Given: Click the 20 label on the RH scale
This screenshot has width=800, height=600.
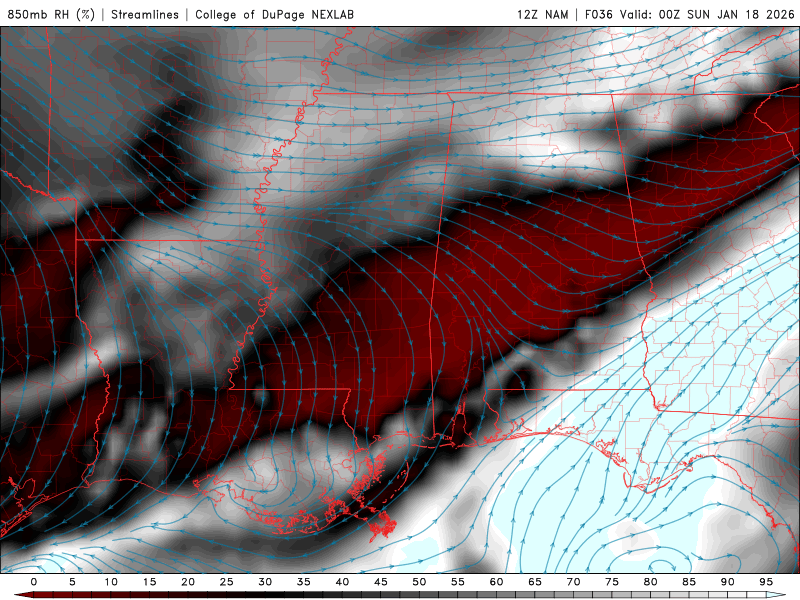Looking at the screenshot, I should pyautogui.click(x=188, y=582).
